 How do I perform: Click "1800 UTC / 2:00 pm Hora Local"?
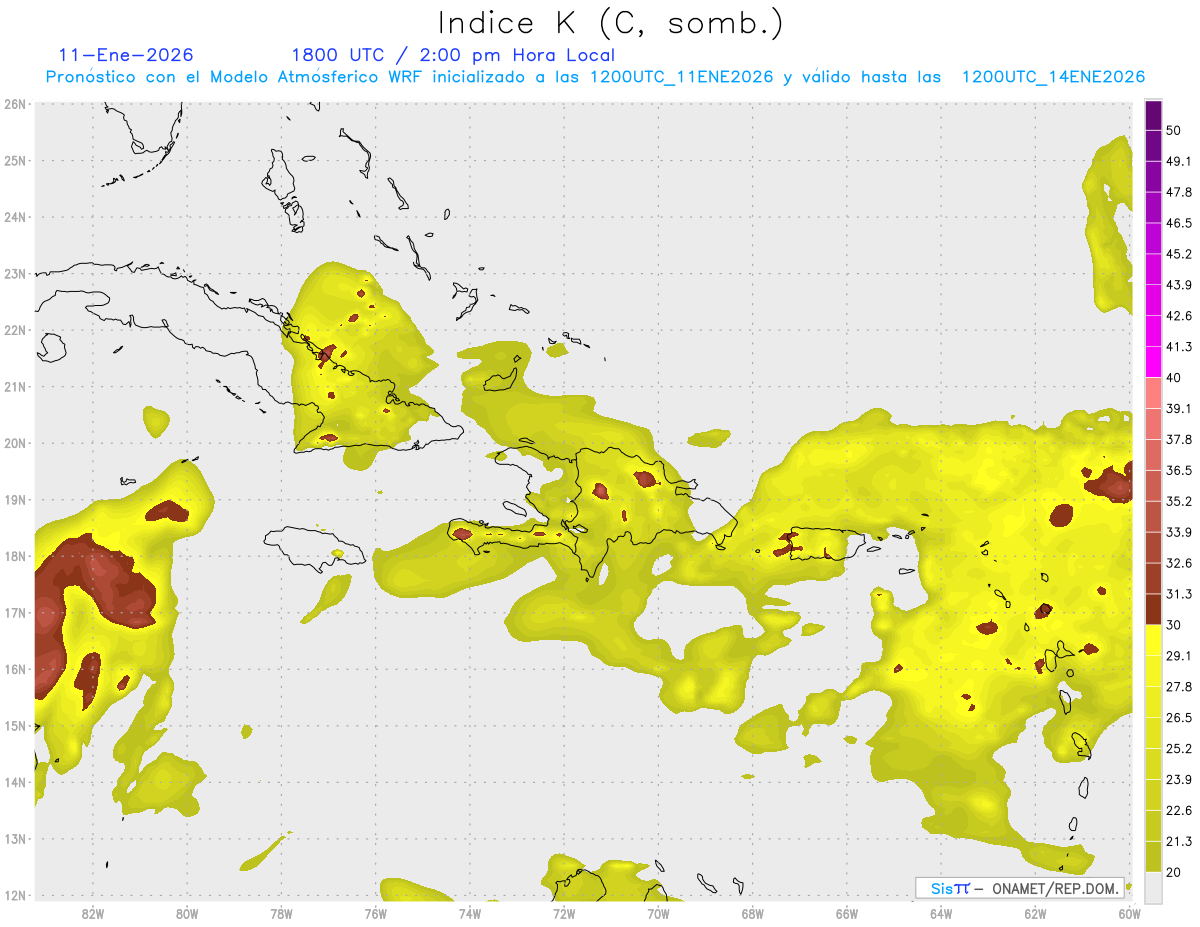(453, 55)
